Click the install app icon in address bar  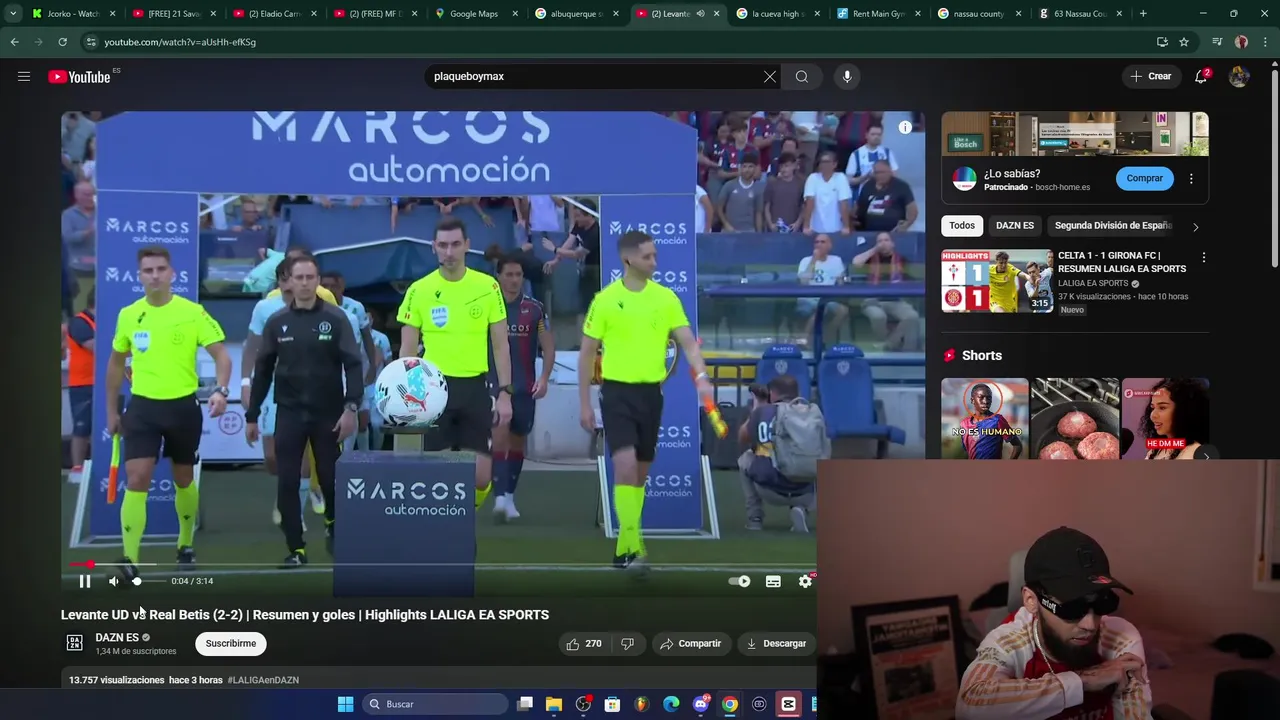point(1162,42)
